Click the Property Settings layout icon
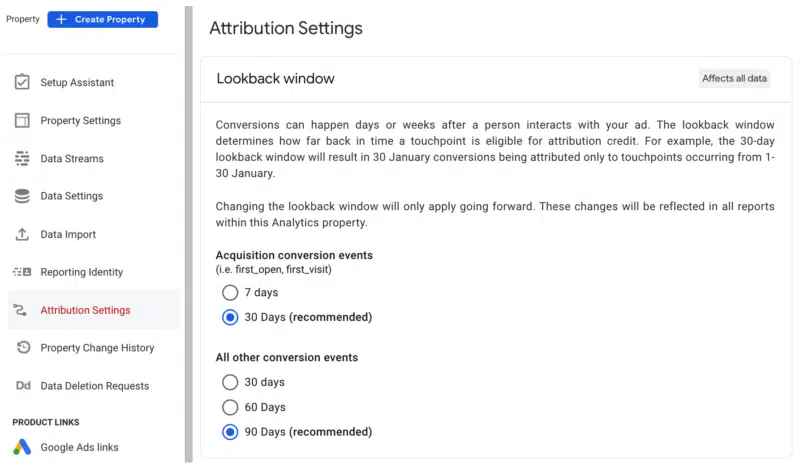Image resolution: width=800 pixels, height=467 pixels. point(22,120)
